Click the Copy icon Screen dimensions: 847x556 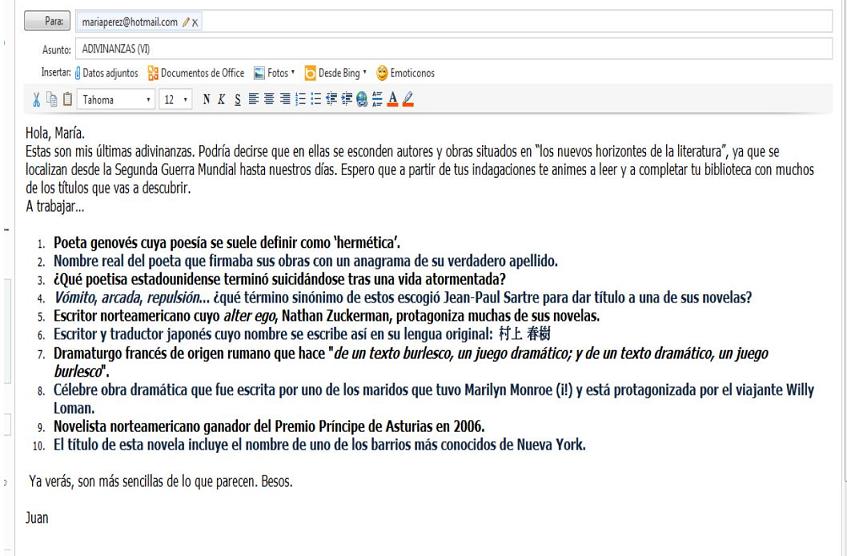52,99
